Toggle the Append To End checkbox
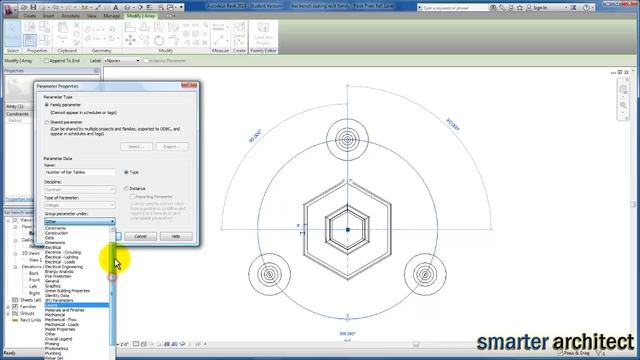 (46, 61)
